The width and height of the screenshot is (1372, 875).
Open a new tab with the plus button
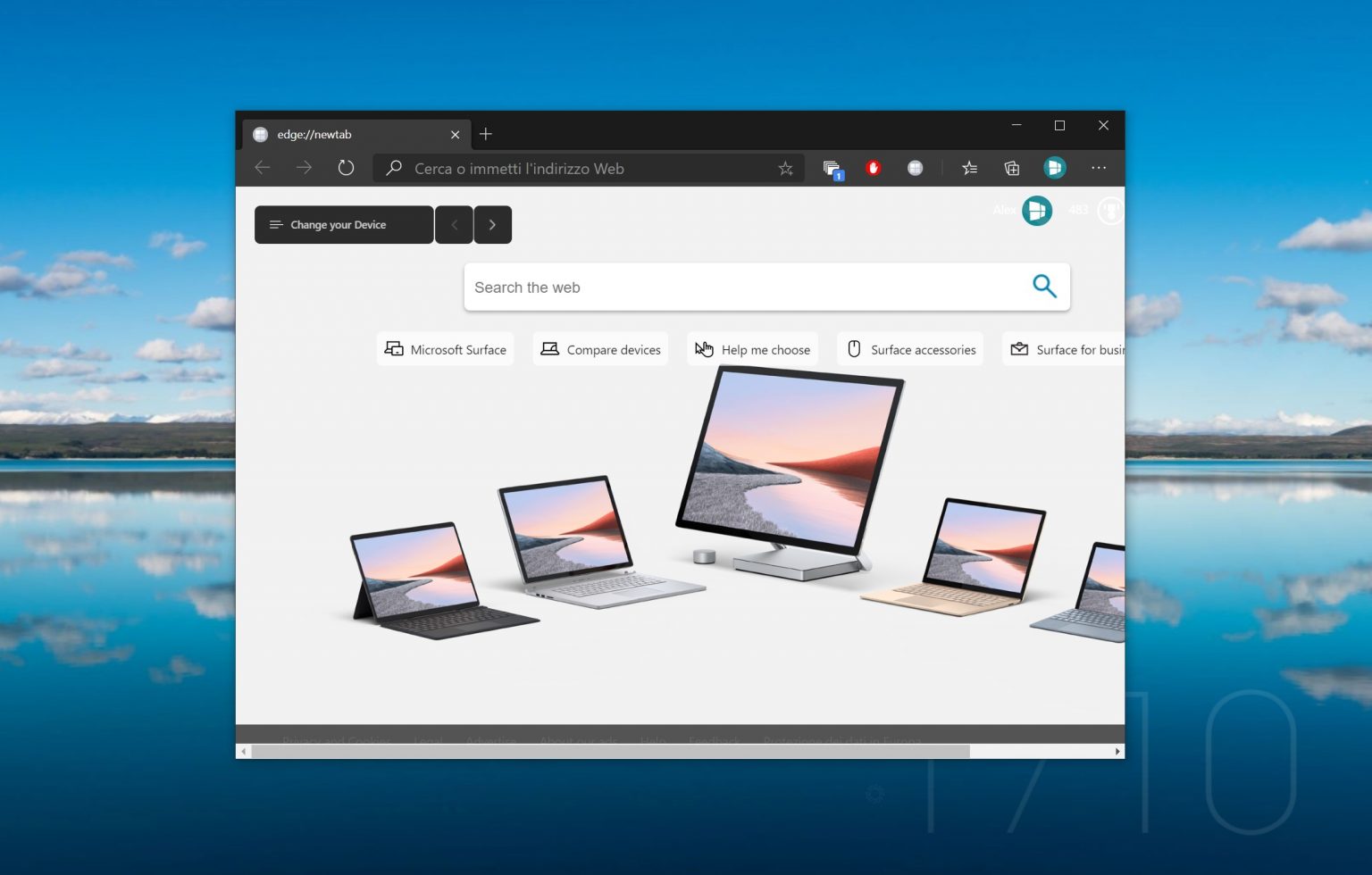[x=486, y=134]
